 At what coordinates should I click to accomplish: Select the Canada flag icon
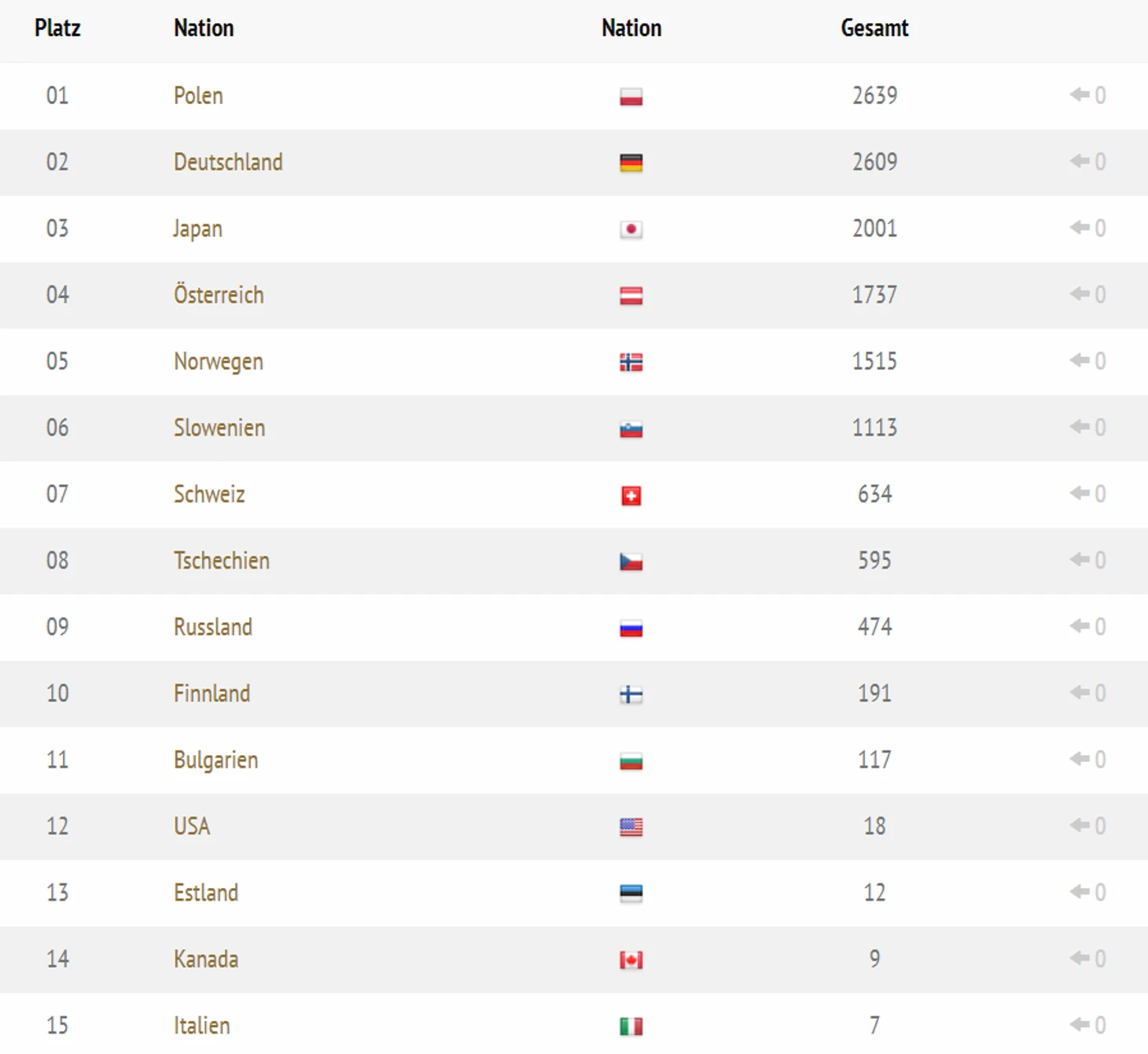(631, 960)
